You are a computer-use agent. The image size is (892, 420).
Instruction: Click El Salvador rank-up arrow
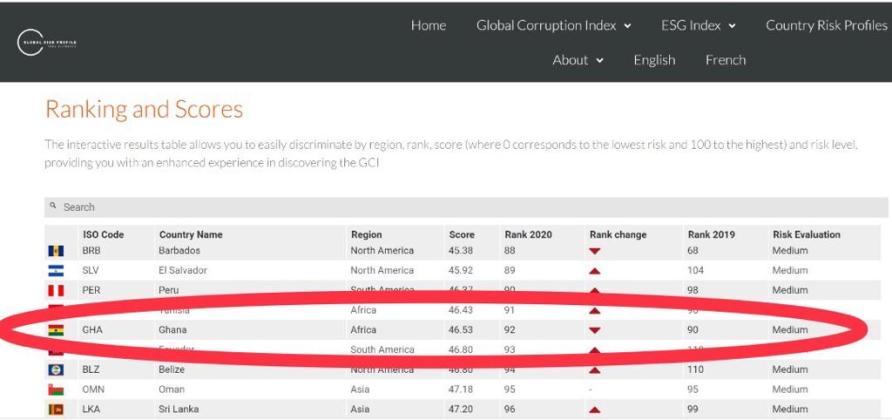click(x=594, y=271)
